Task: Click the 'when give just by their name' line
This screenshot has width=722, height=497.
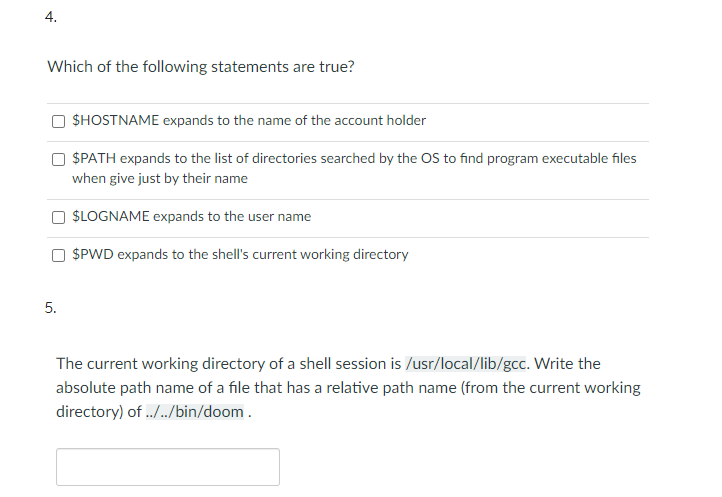Action: pyautogui.click(x=160, y=178)
